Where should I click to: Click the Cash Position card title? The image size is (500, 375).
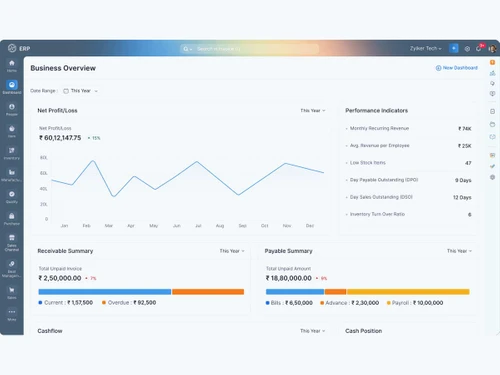click(364, 331)
